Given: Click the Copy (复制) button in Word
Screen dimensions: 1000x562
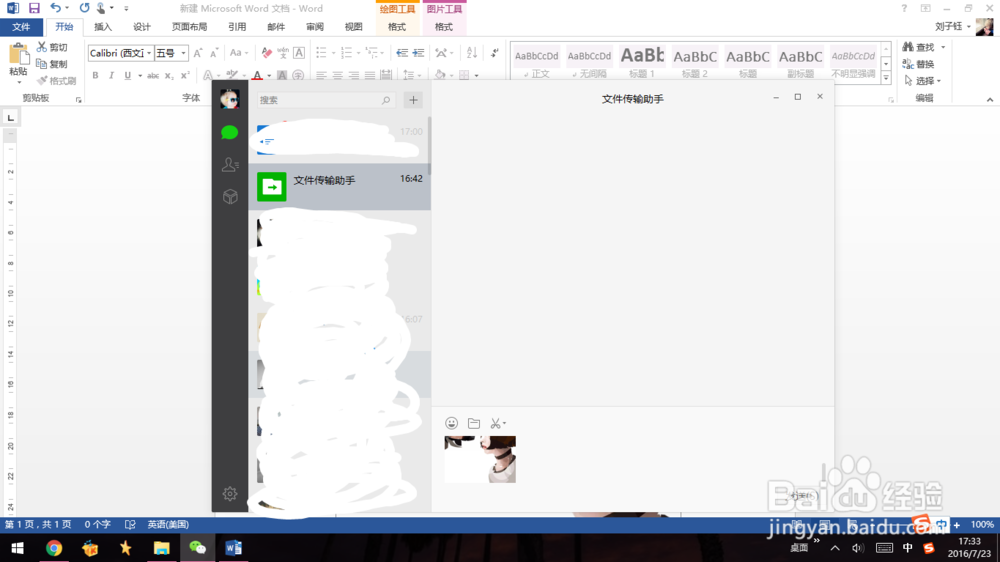Looking at the screenshot, I should (x=52, y=64).
